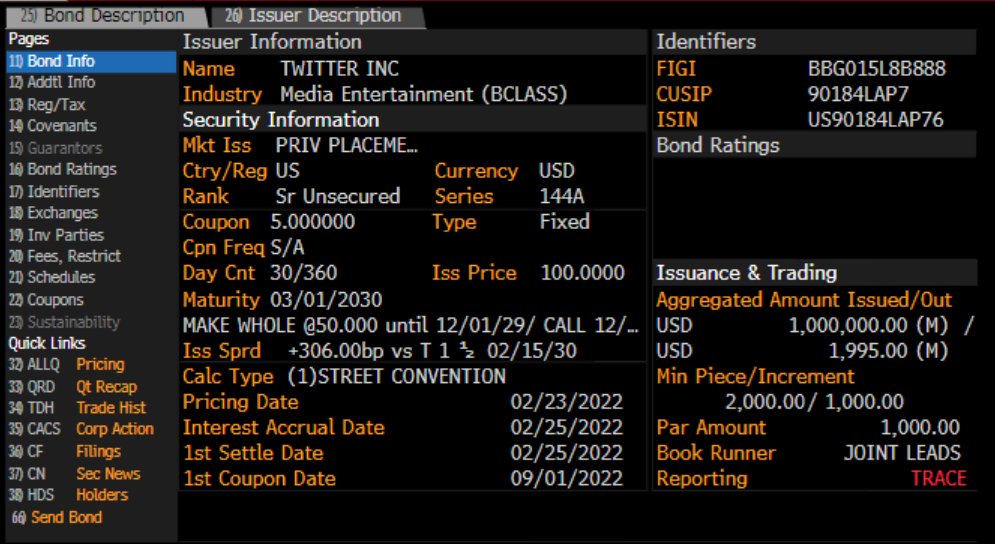Viewport: 995px width, 544px height.
Task: Open CF Filings quick link
Action: (65, 451)
